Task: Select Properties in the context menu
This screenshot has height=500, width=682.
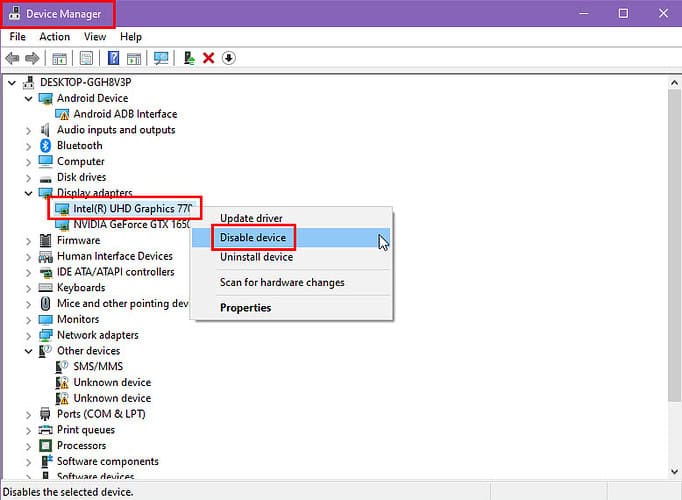Action: pyautogui.click(x=245, y=308)
